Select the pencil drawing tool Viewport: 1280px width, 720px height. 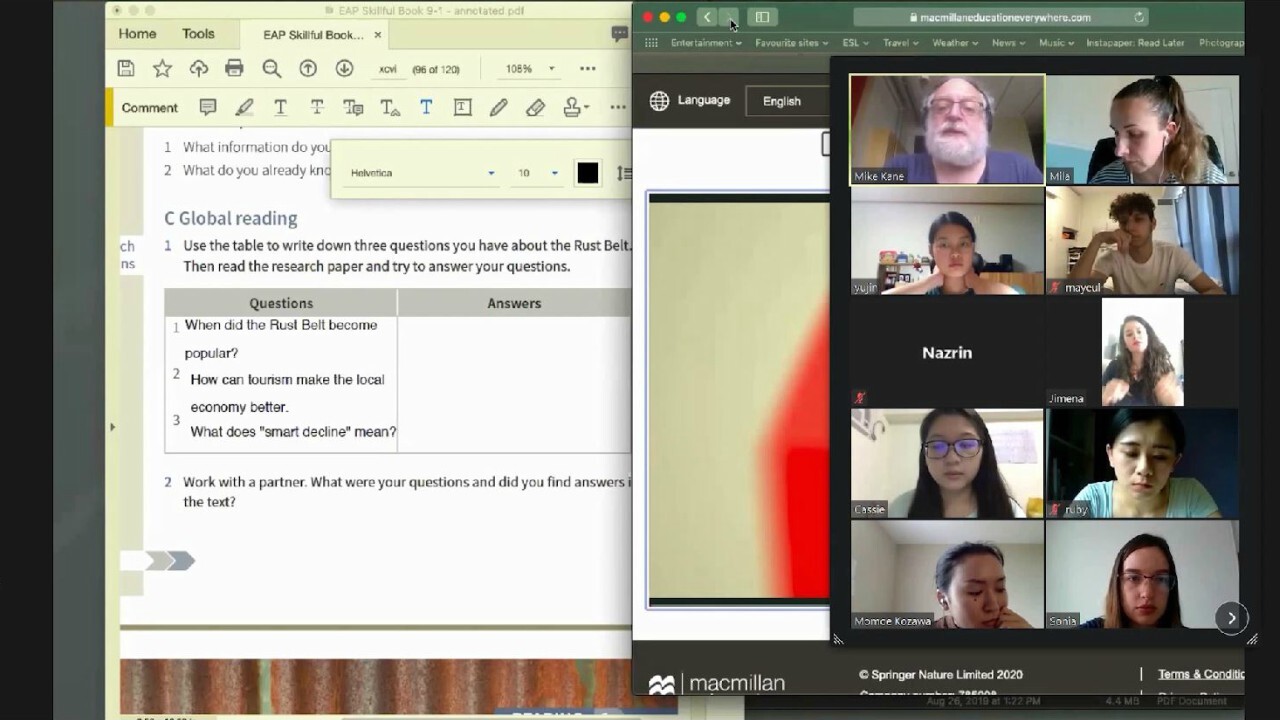click(x=498, y=108)
